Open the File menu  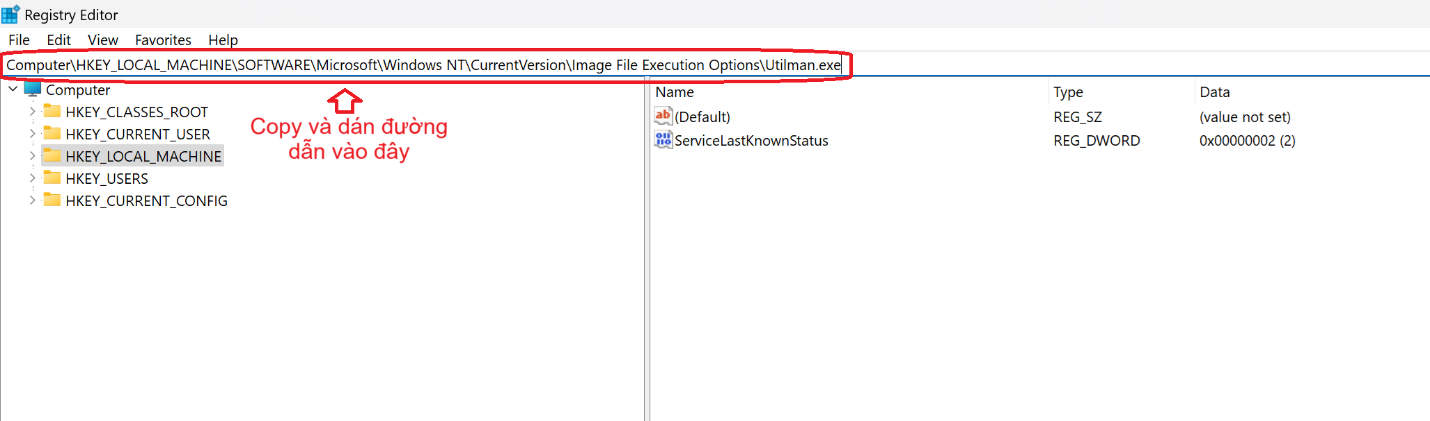19,40
